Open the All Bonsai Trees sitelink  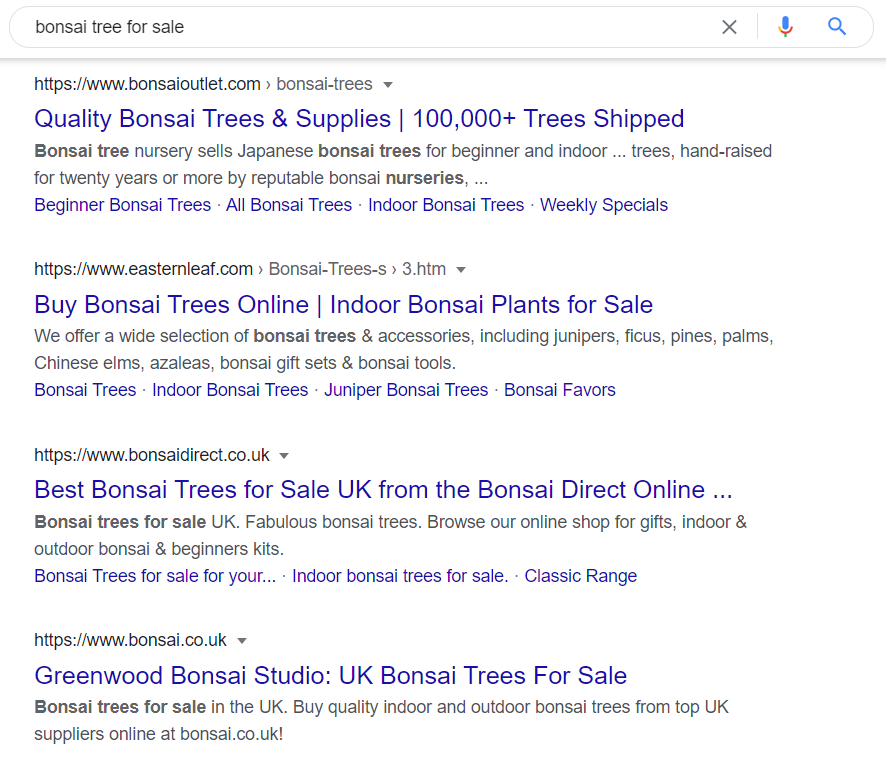[289, 205]
